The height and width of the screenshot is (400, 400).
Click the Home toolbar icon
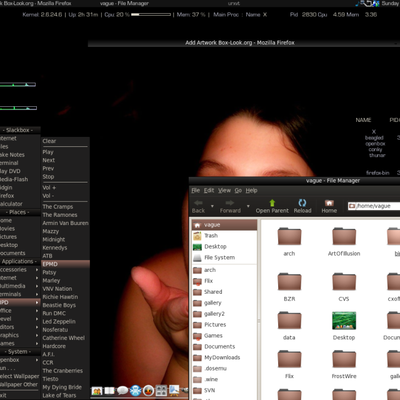329,203
